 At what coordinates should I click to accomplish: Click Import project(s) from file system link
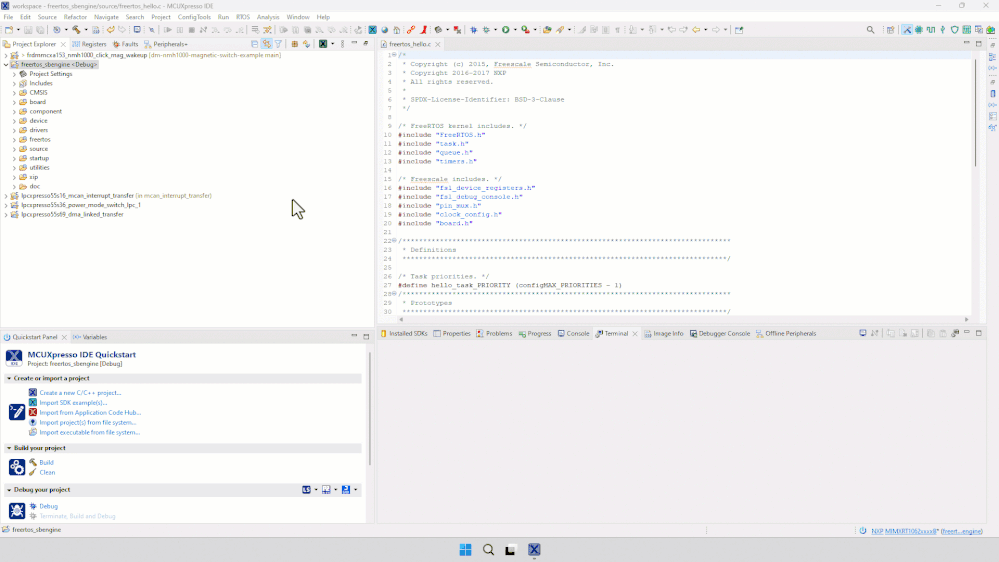(x=88, y=422)
